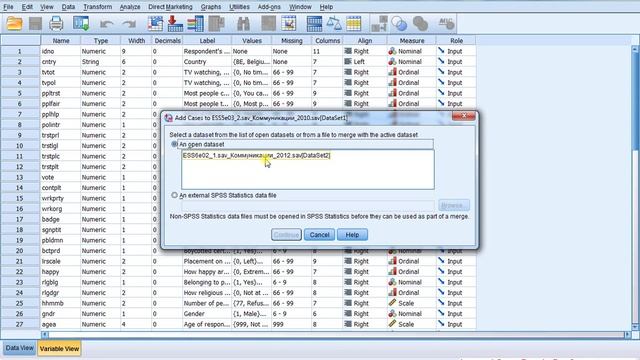Click the Find binoculars icon
640x360 pixels.
[x=244, y=24]
